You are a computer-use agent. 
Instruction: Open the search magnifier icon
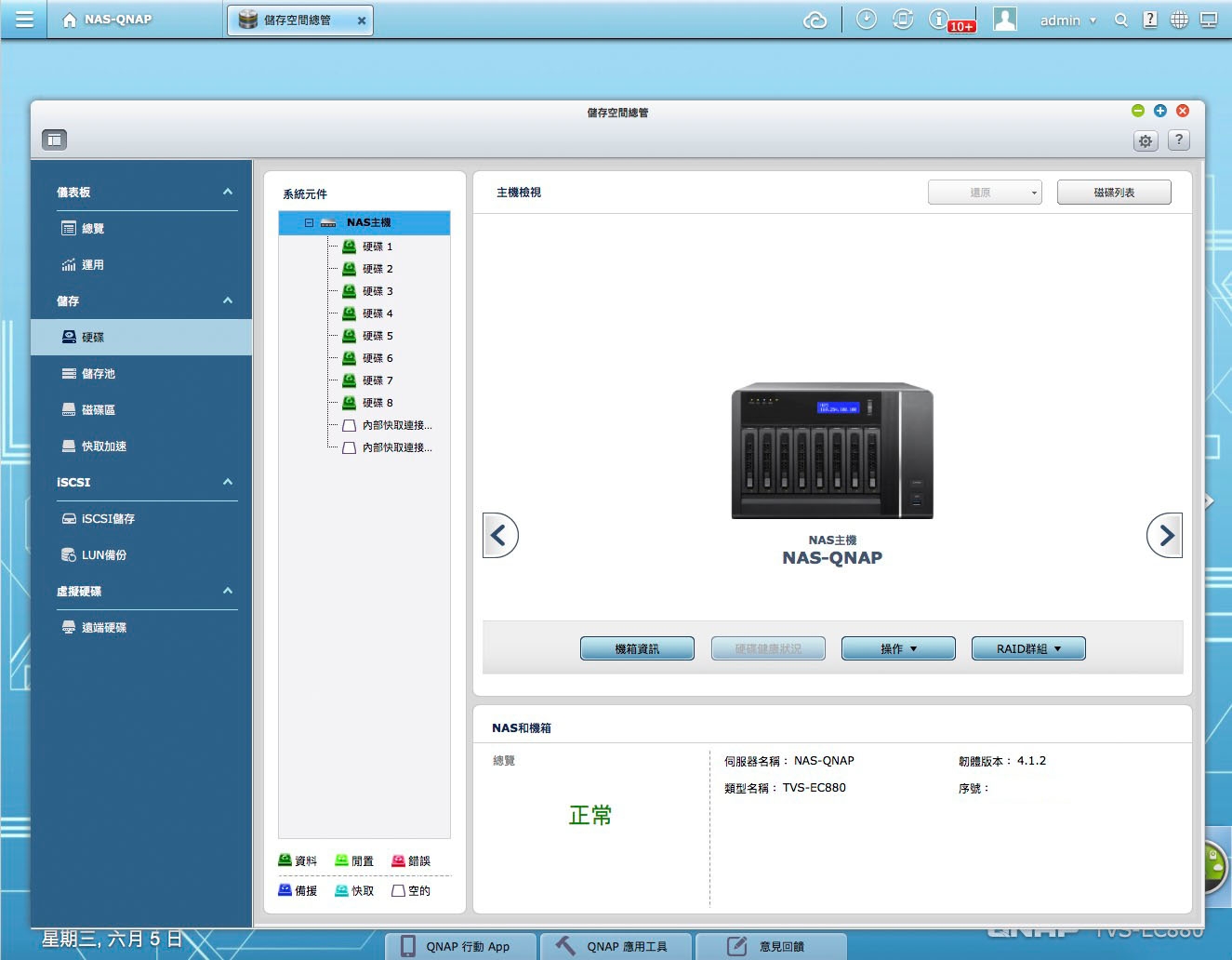1121,20
